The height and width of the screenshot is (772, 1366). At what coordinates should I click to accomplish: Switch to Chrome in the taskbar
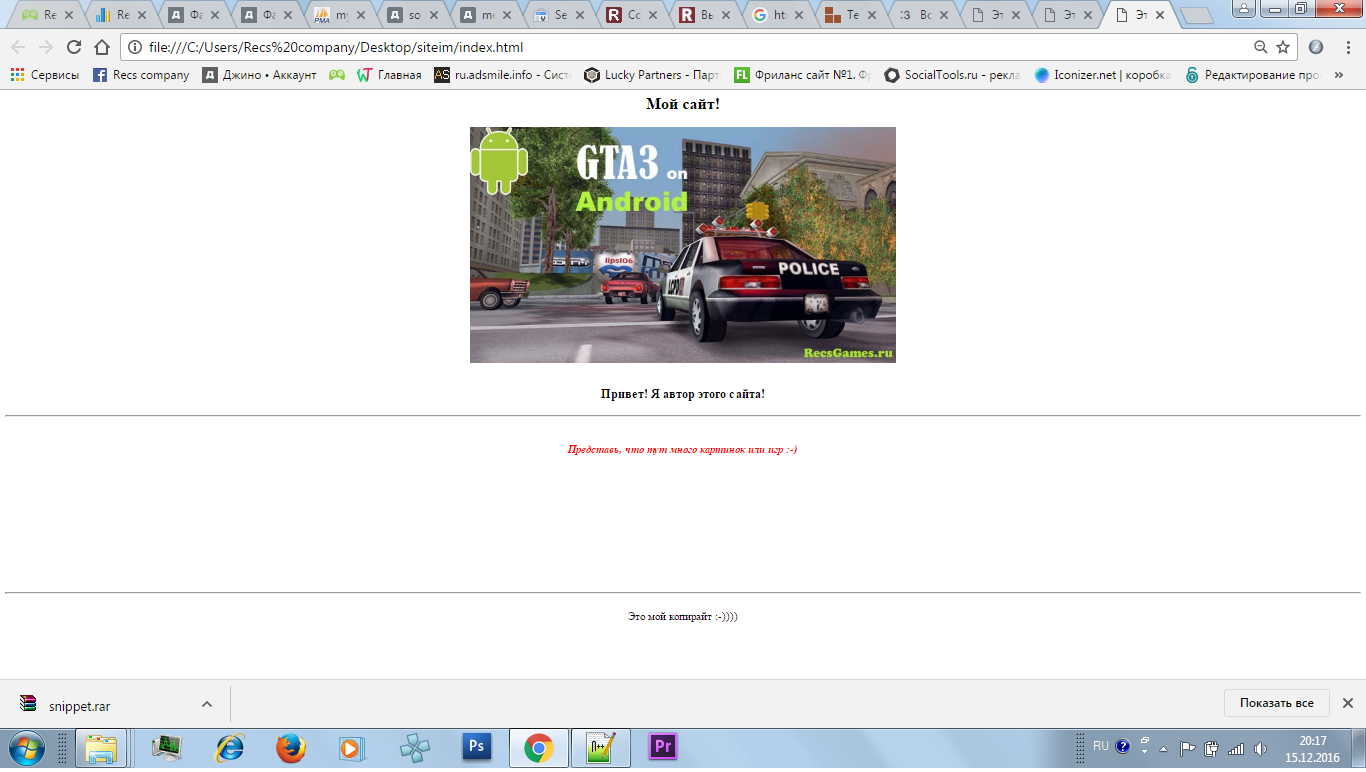coord(539,748)
